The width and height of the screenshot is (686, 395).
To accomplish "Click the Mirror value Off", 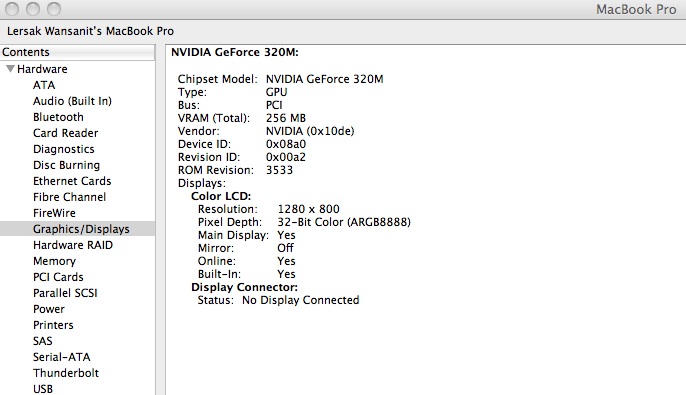I will tap(285, 248).
